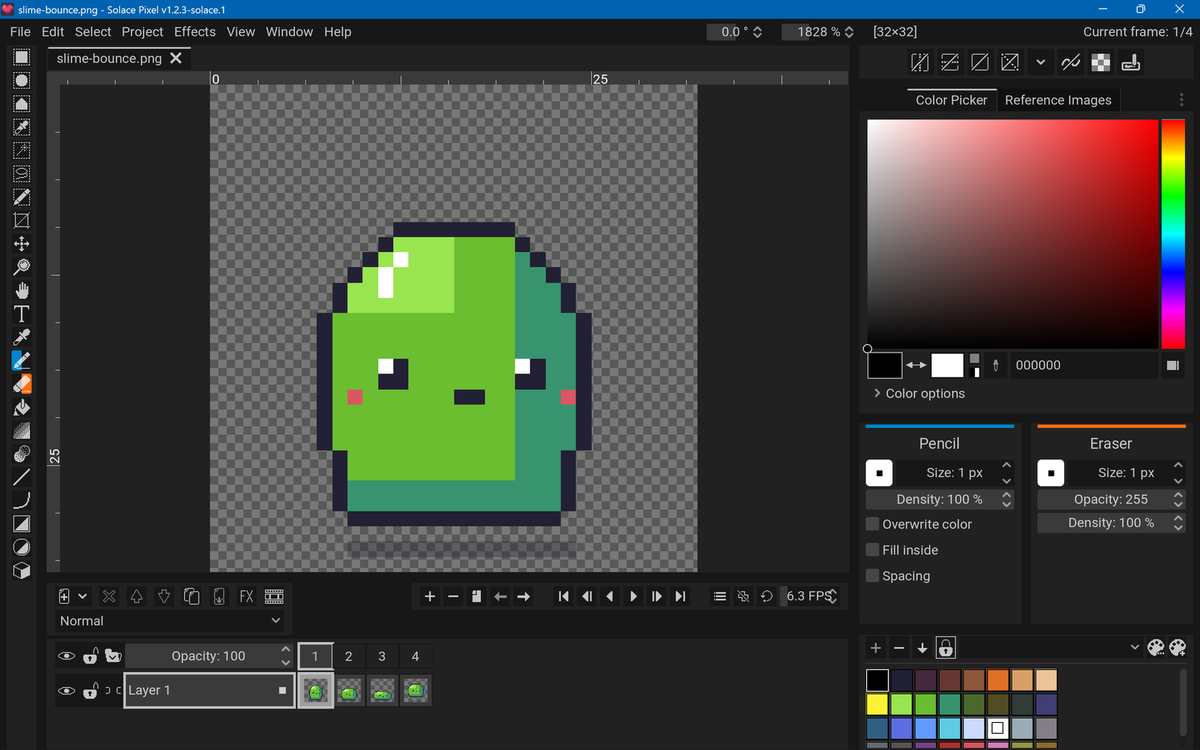Add a new animation frame
The width and height of the screenshot is (1200, 750).
(430, 596)
